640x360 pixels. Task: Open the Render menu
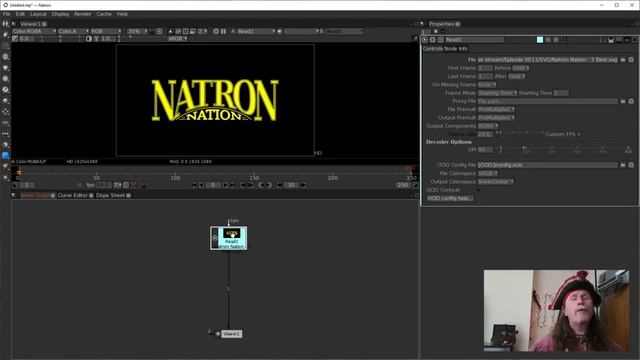click(x=82, y=14)
